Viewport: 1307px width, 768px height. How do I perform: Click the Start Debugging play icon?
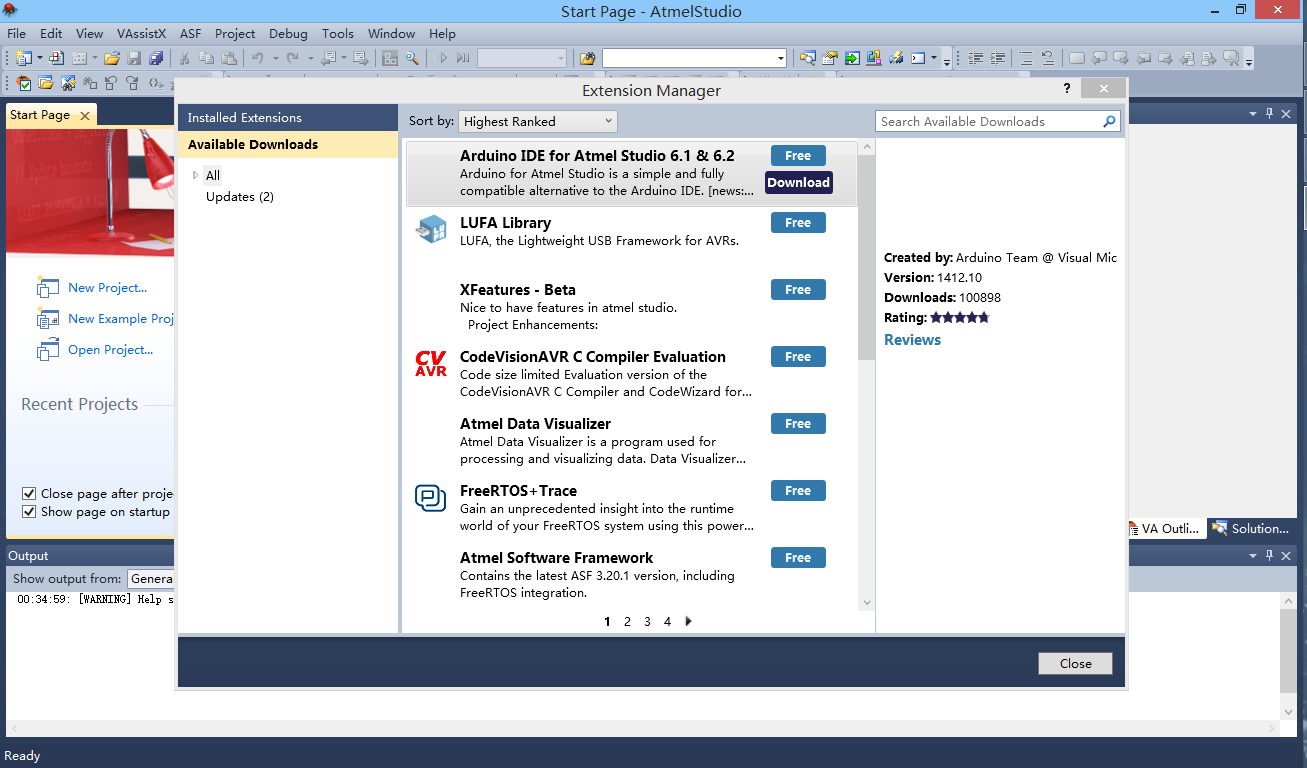point(443,58)
